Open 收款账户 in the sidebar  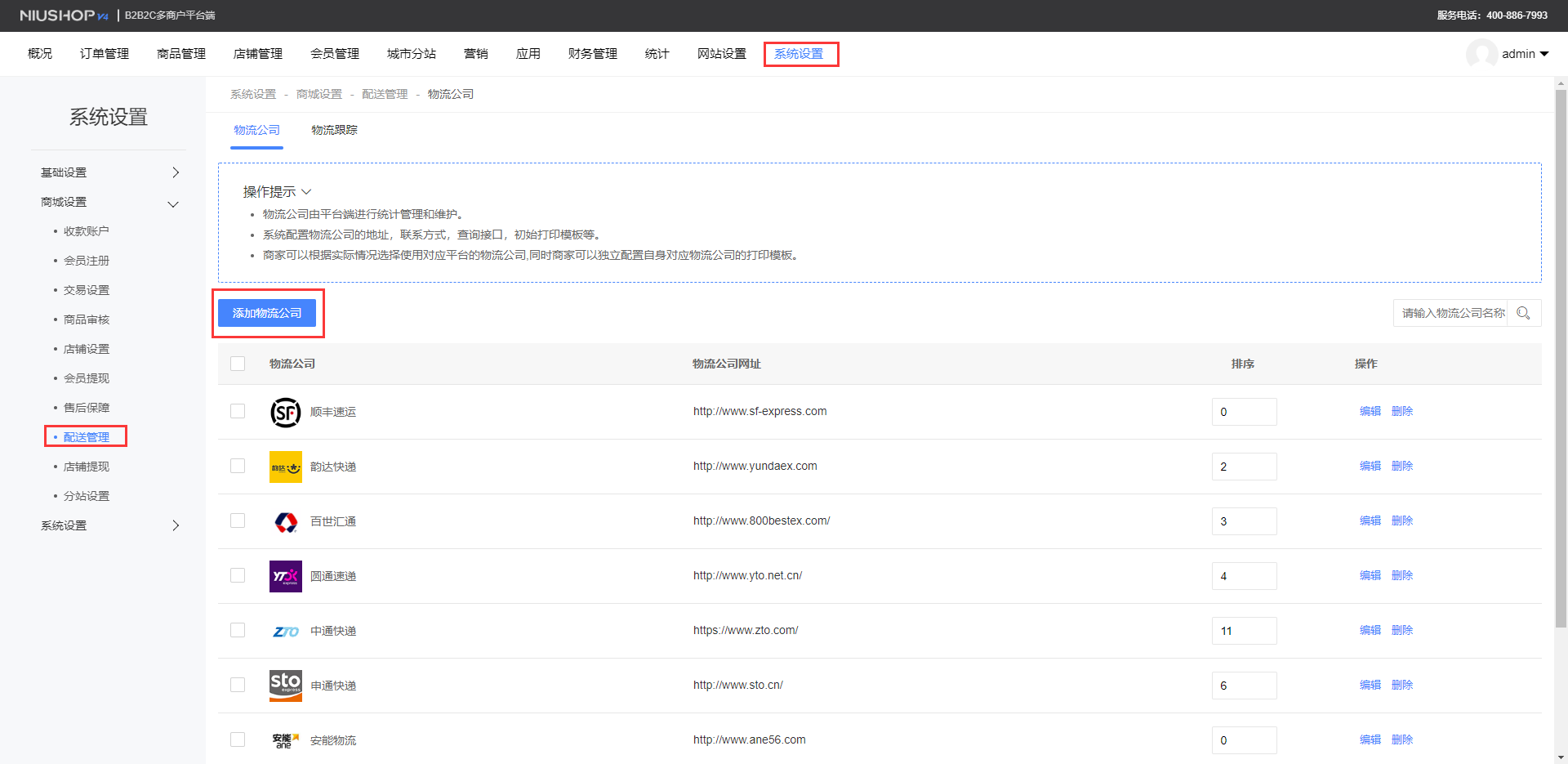pos(87,231)
